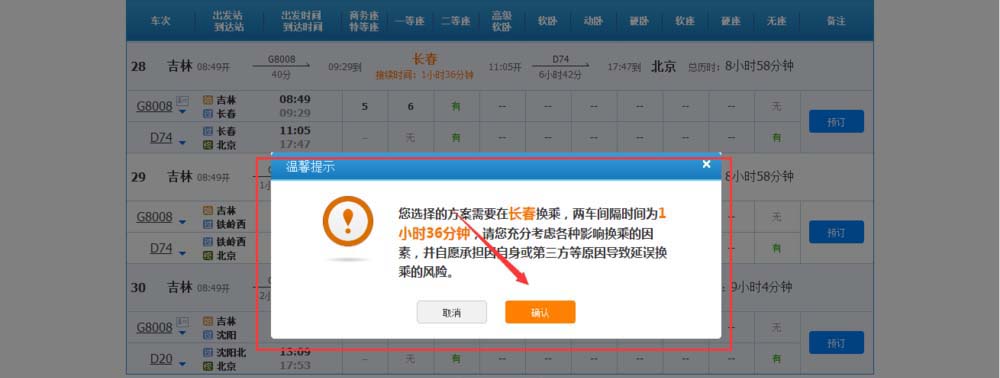This screenshot has height=378, width=1000.
Task: Click the 北京 terminal icon beside D20
Action: [x=207, y=367]
